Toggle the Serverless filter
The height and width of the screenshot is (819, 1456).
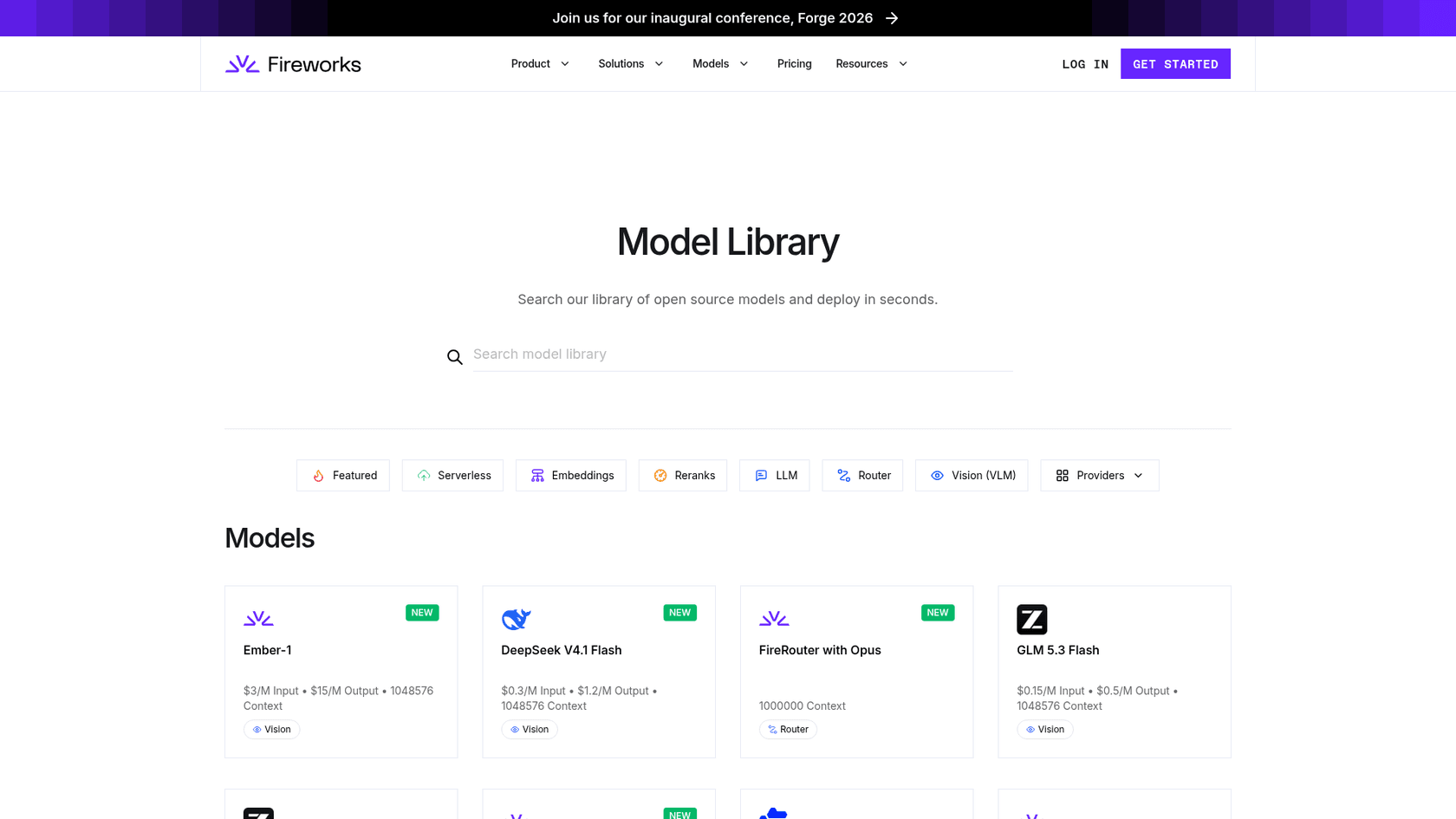(x=452, y=476)
